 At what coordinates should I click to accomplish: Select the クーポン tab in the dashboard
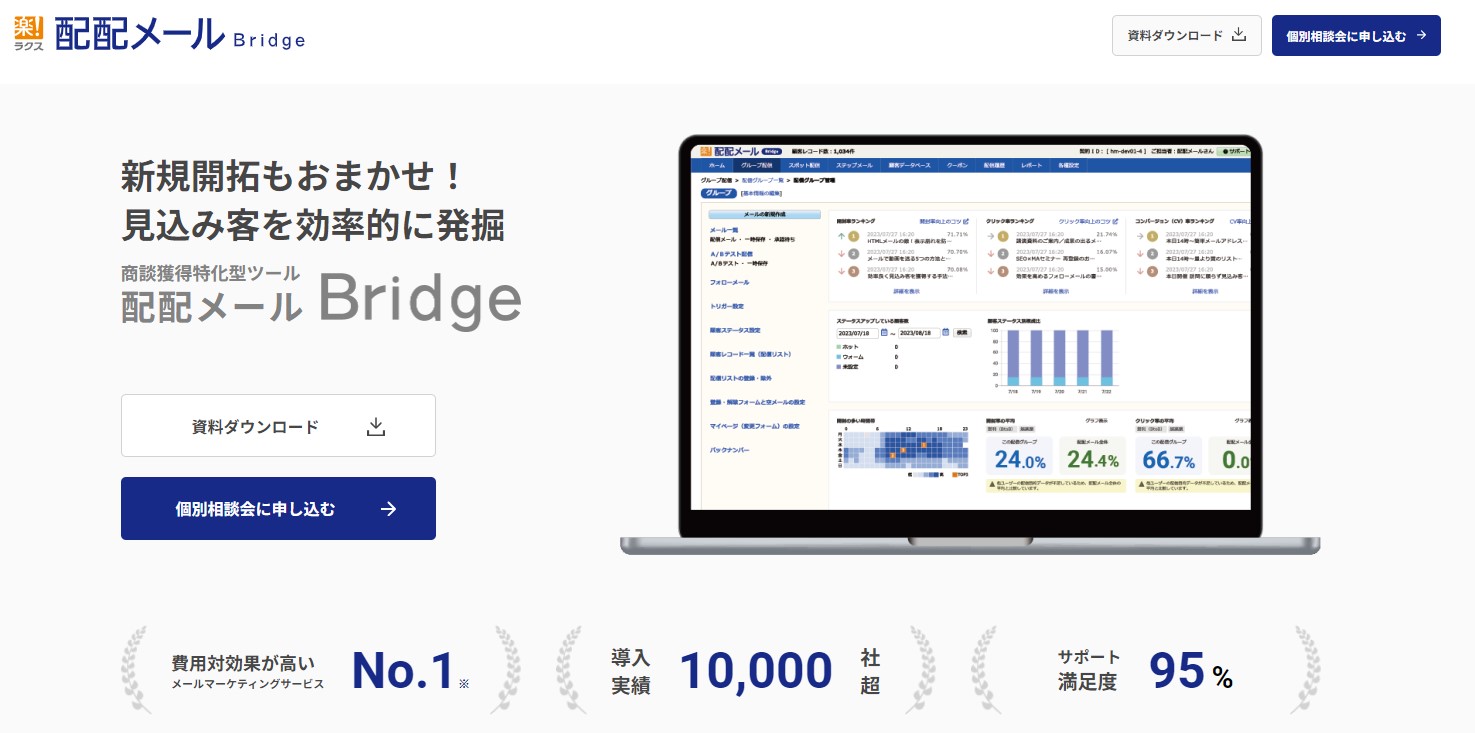[x=957, y=165]
